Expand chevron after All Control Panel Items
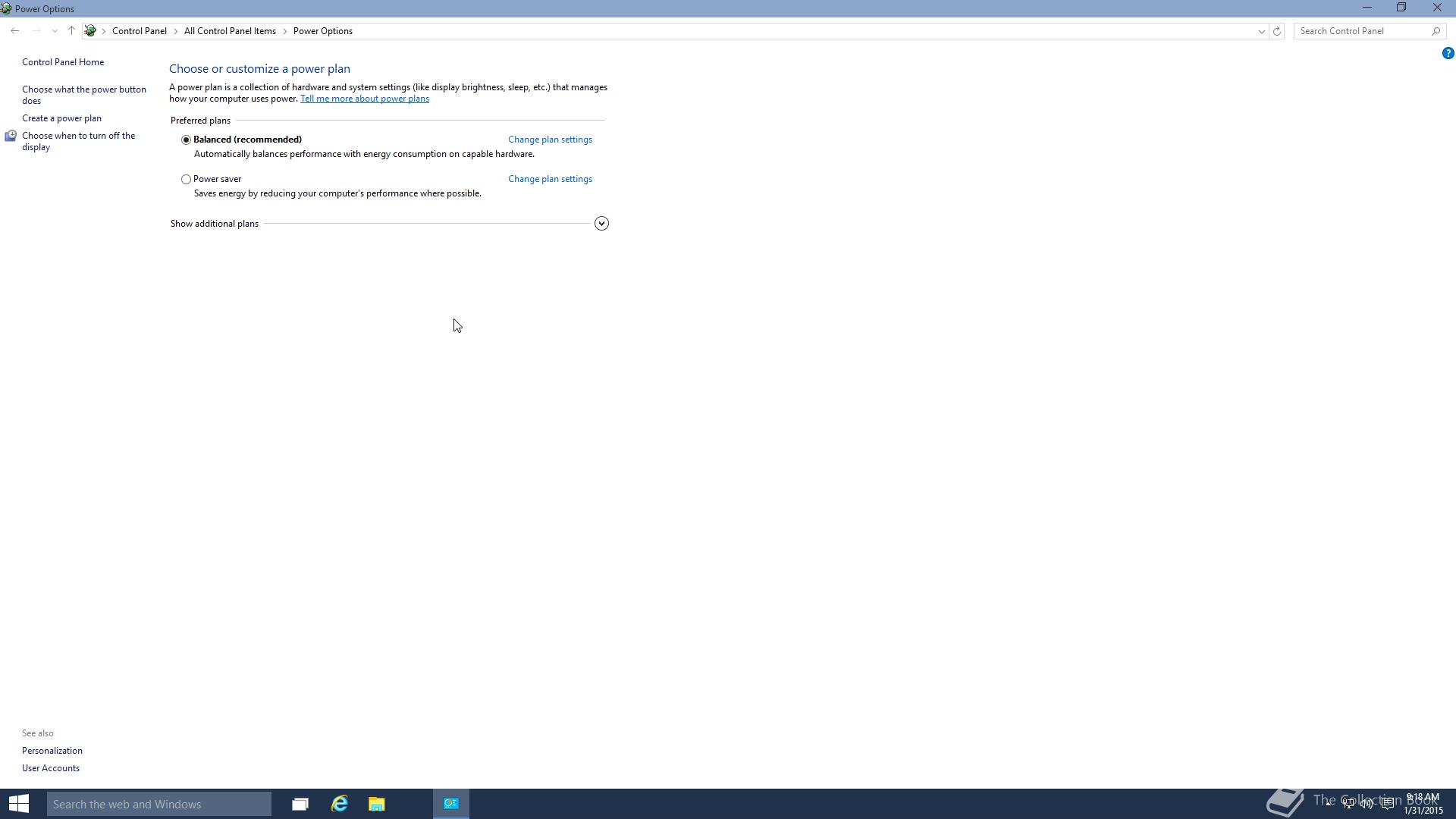This screenshot has width=1456, height=819. point(285,31)
